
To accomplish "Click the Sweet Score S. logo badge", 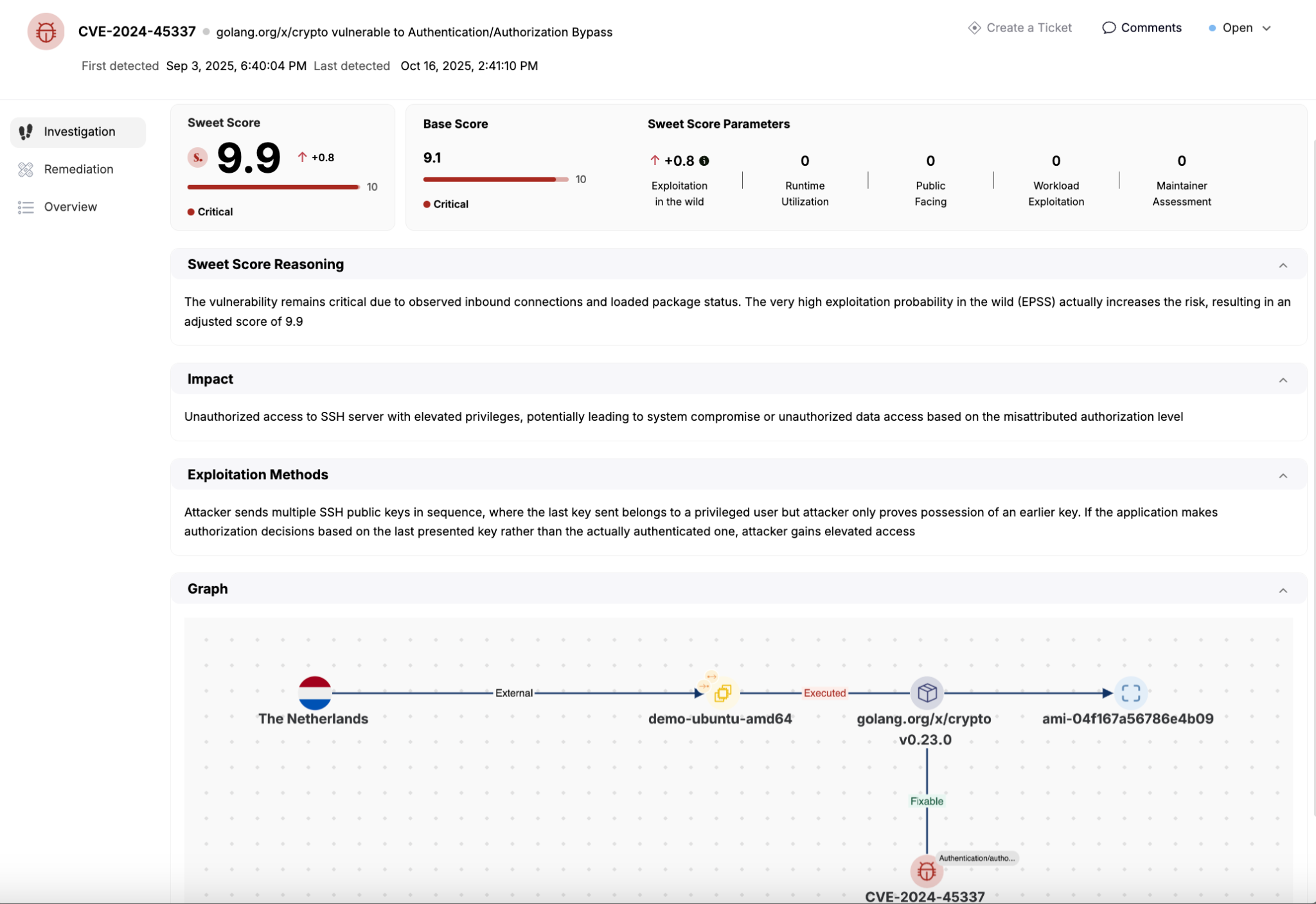I will (x=197, y=157).
